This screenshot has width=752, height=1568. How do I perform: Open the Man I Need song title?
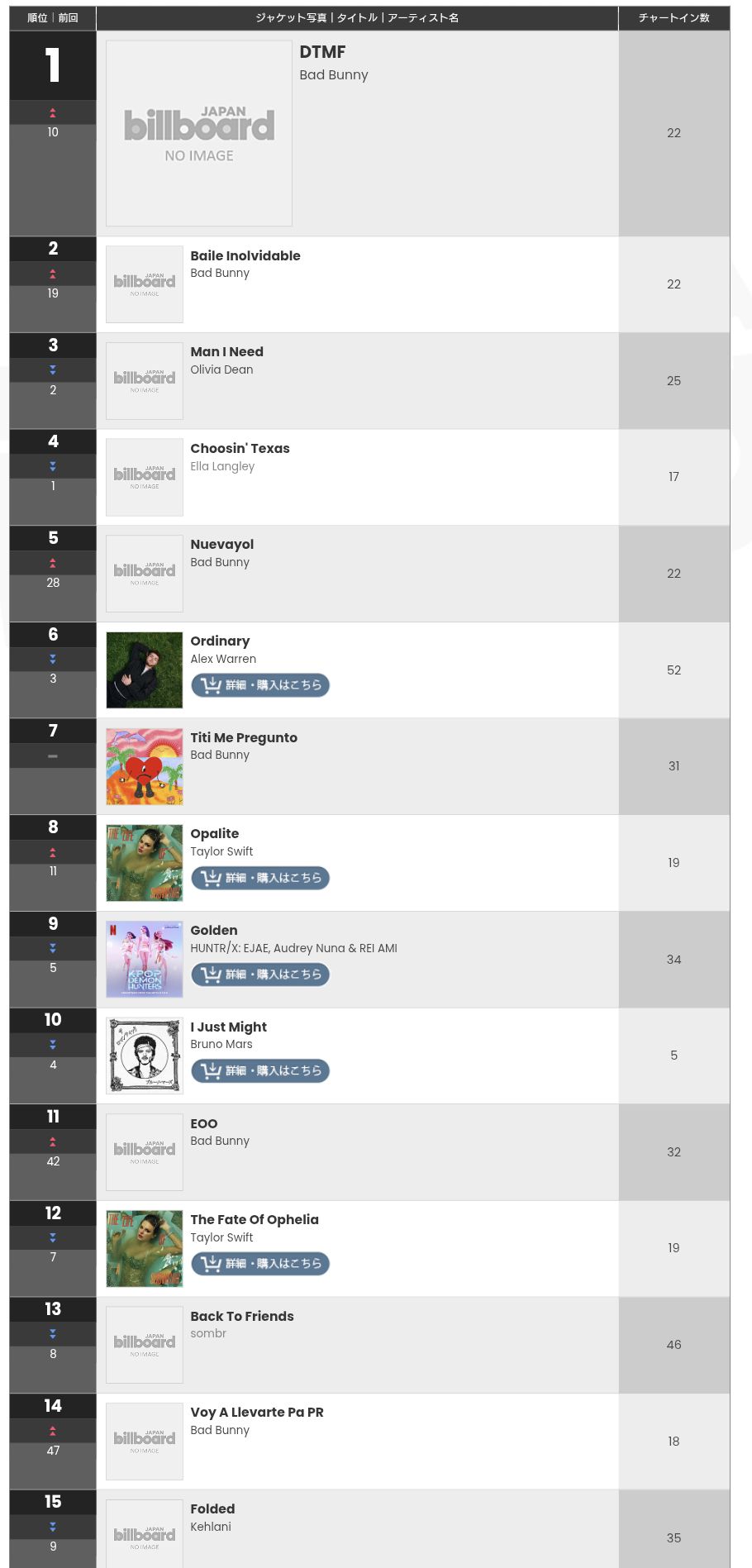pyautogui.click(x=227, y=352)
